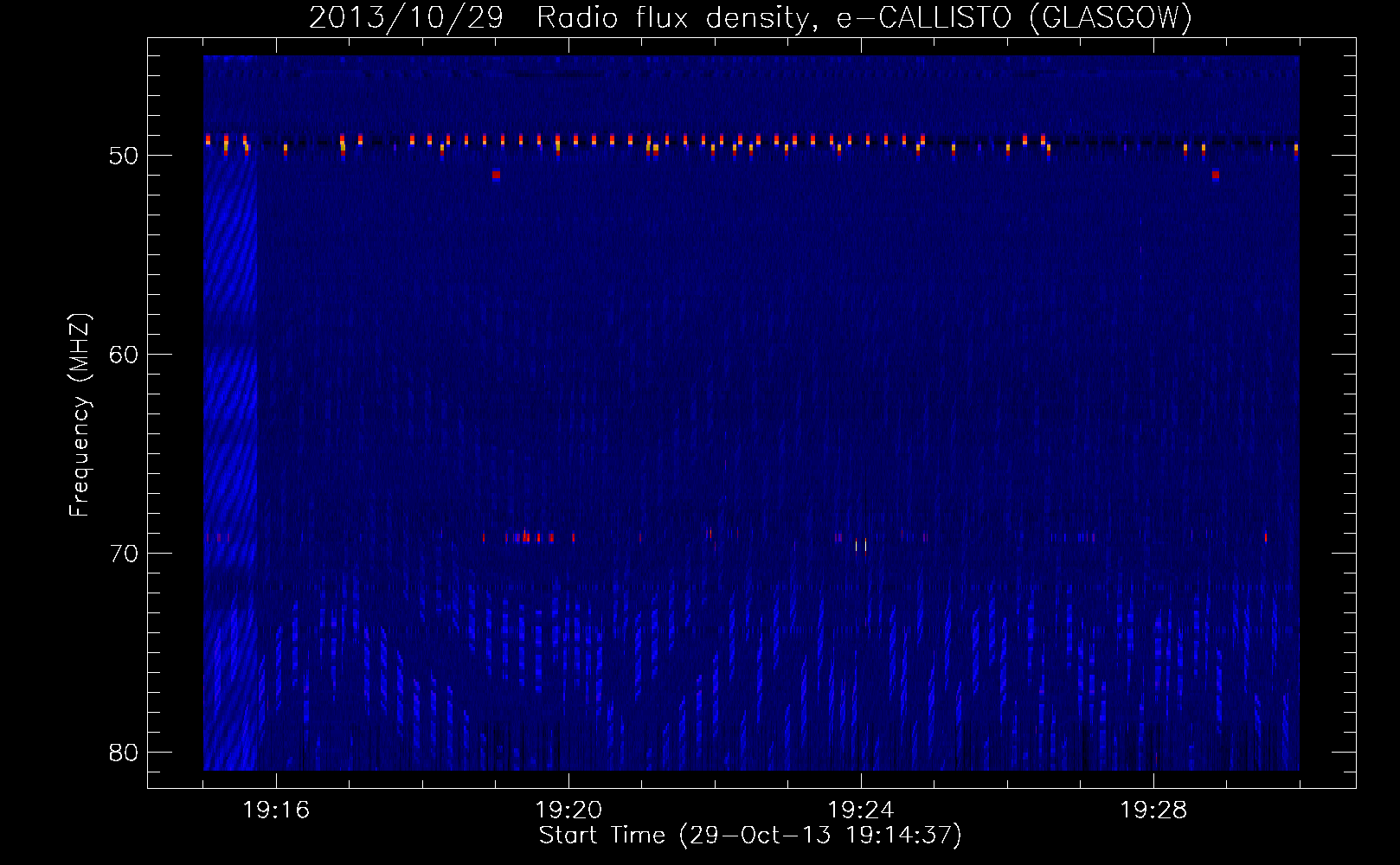Click the 19:16 time tick label
This screenshot has width=1400, height=865.
(276, 811)
